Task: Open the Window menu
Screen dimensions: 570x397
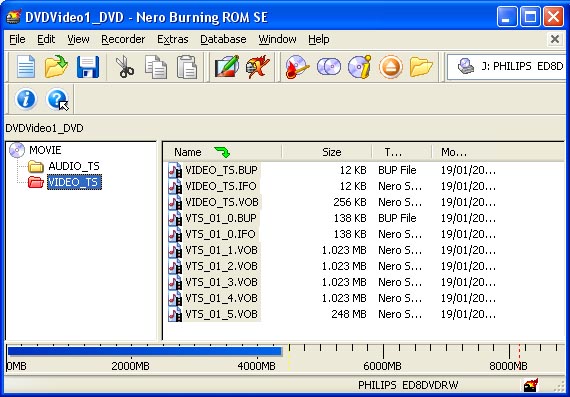Action: [277, 39]
